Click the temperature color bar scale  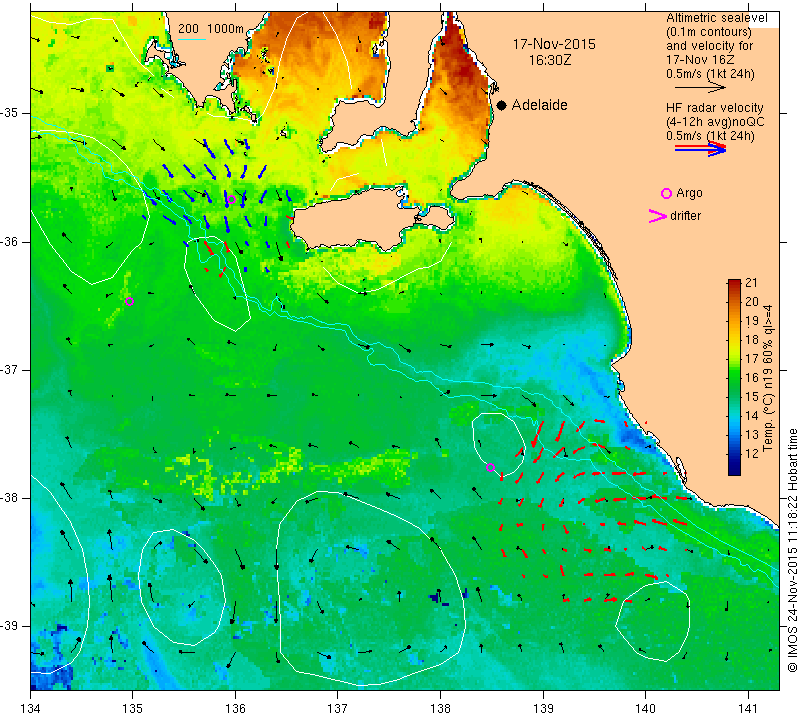pyautogui.click(x=734, y=377)
